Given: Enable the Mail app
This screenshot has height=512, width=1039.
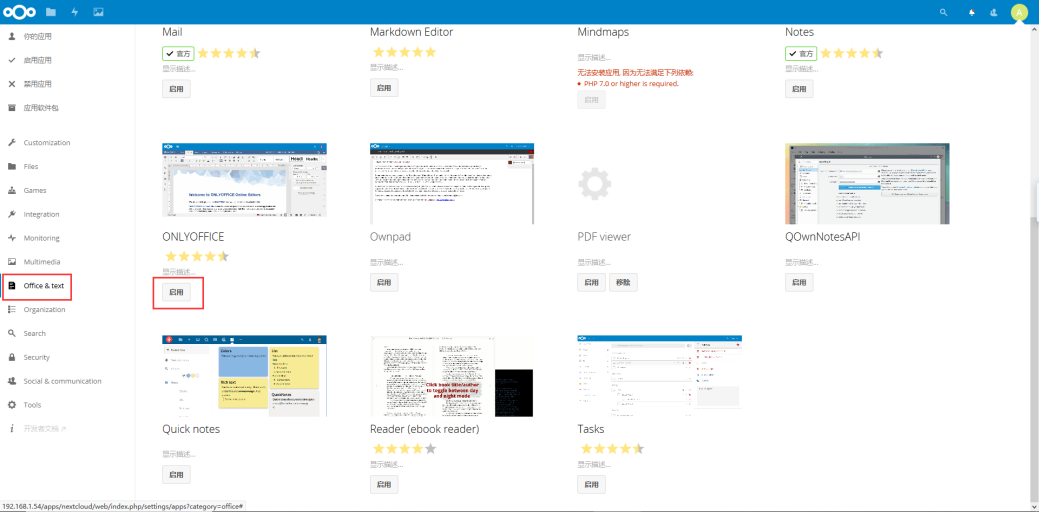Looking at the screenshot, I should (x=176, y=89).
